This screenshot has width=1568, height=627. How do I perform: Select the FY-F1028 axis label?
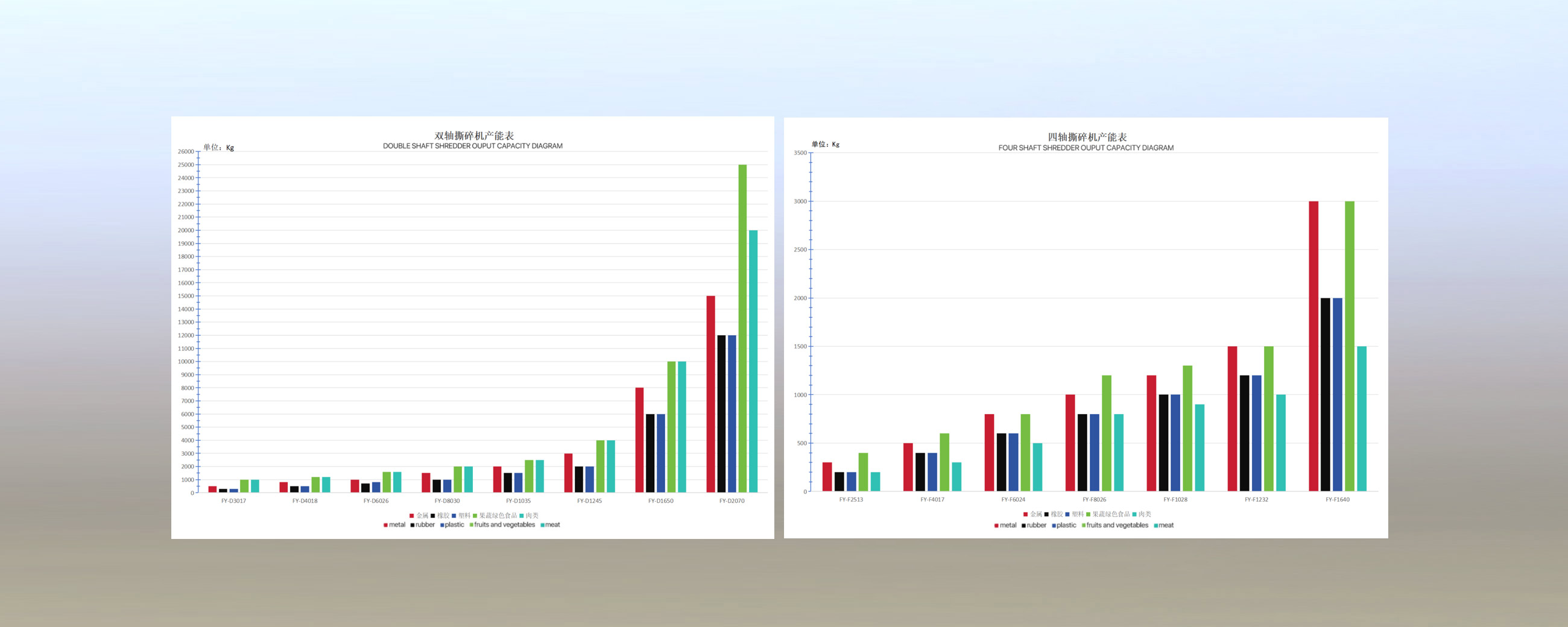pos(1175,500)
